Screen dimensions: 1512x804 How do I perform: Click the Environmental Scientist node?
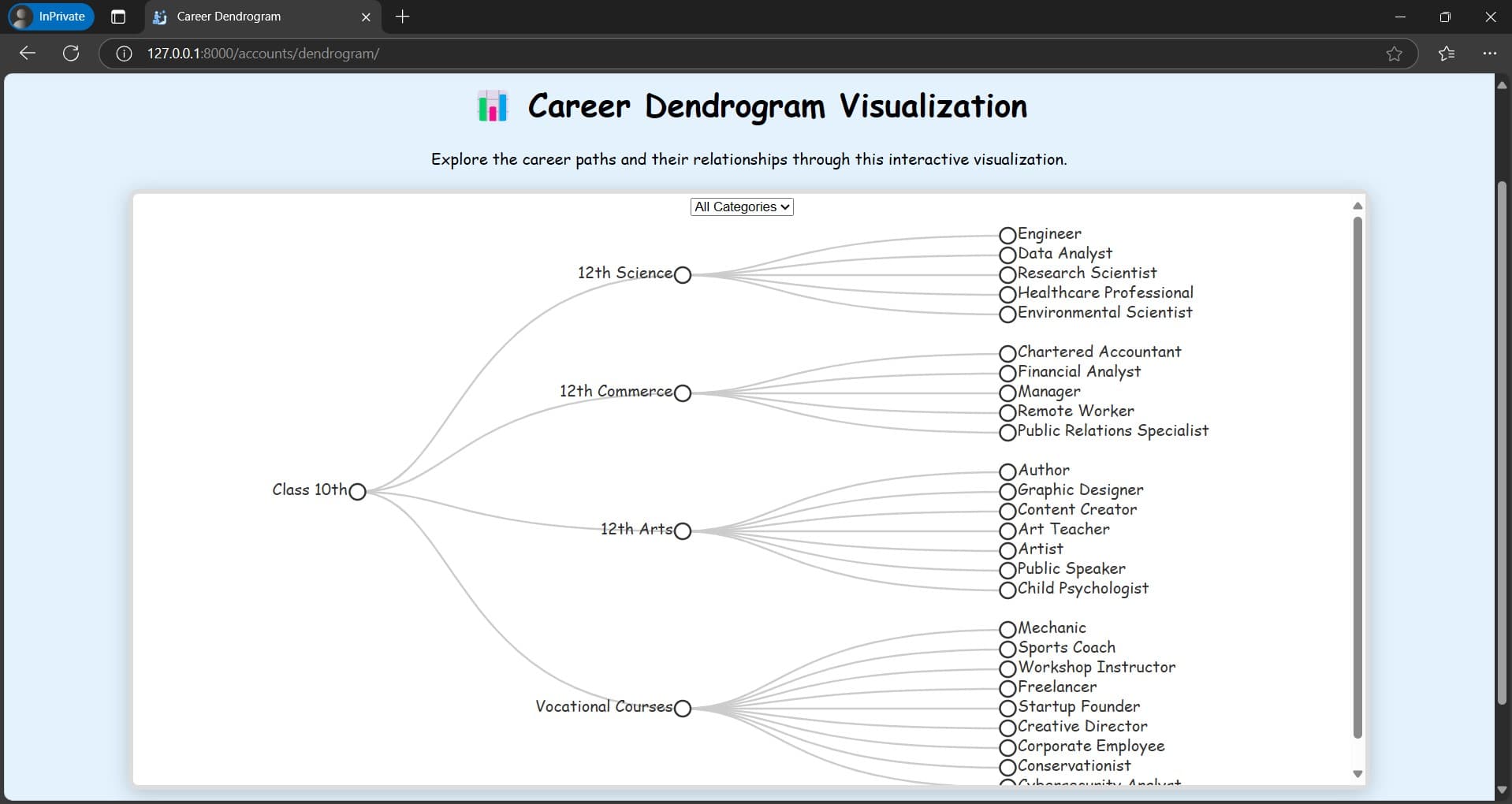(1007, 315)
